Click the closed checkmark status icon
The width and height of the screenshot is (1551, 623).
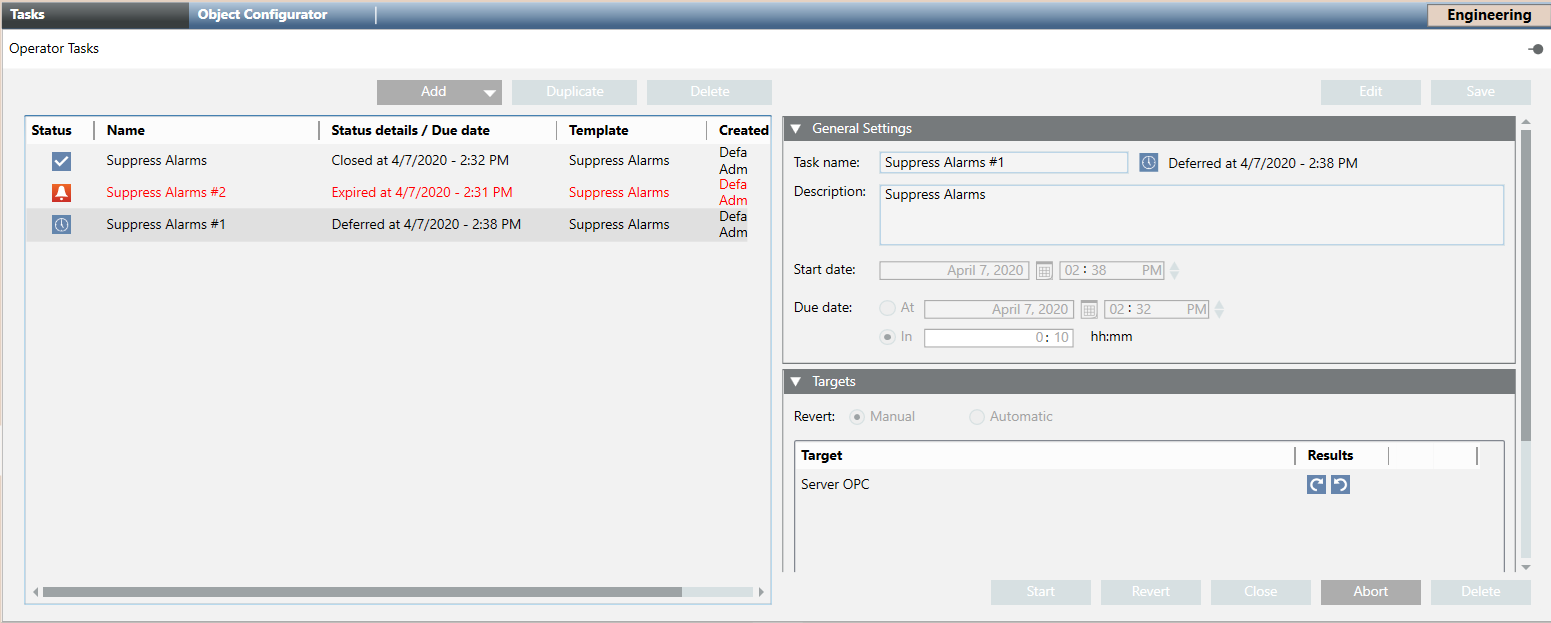pyautogui.click(x=62, y=161)
